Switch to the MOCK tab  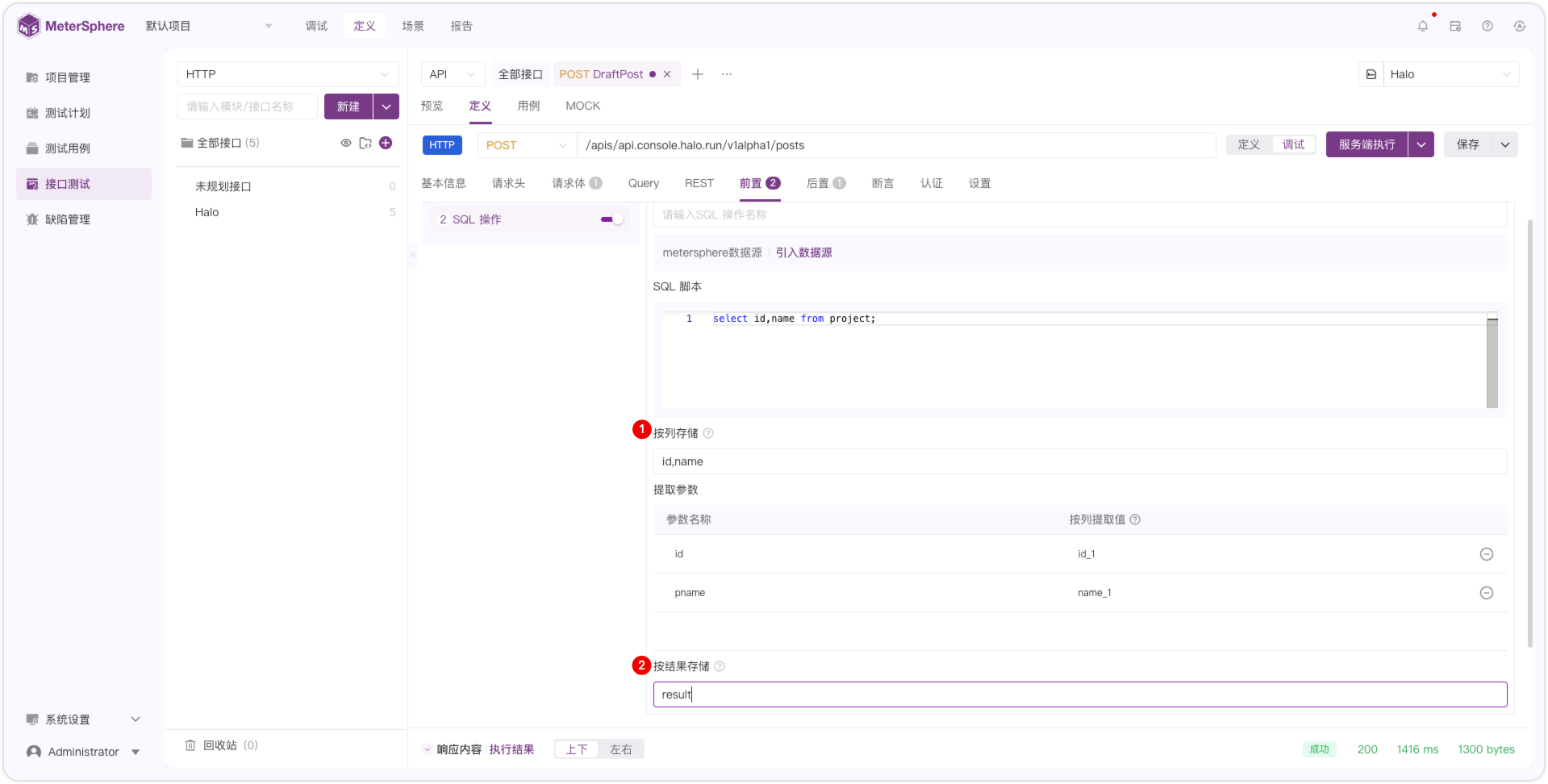(x=582, y=106)
